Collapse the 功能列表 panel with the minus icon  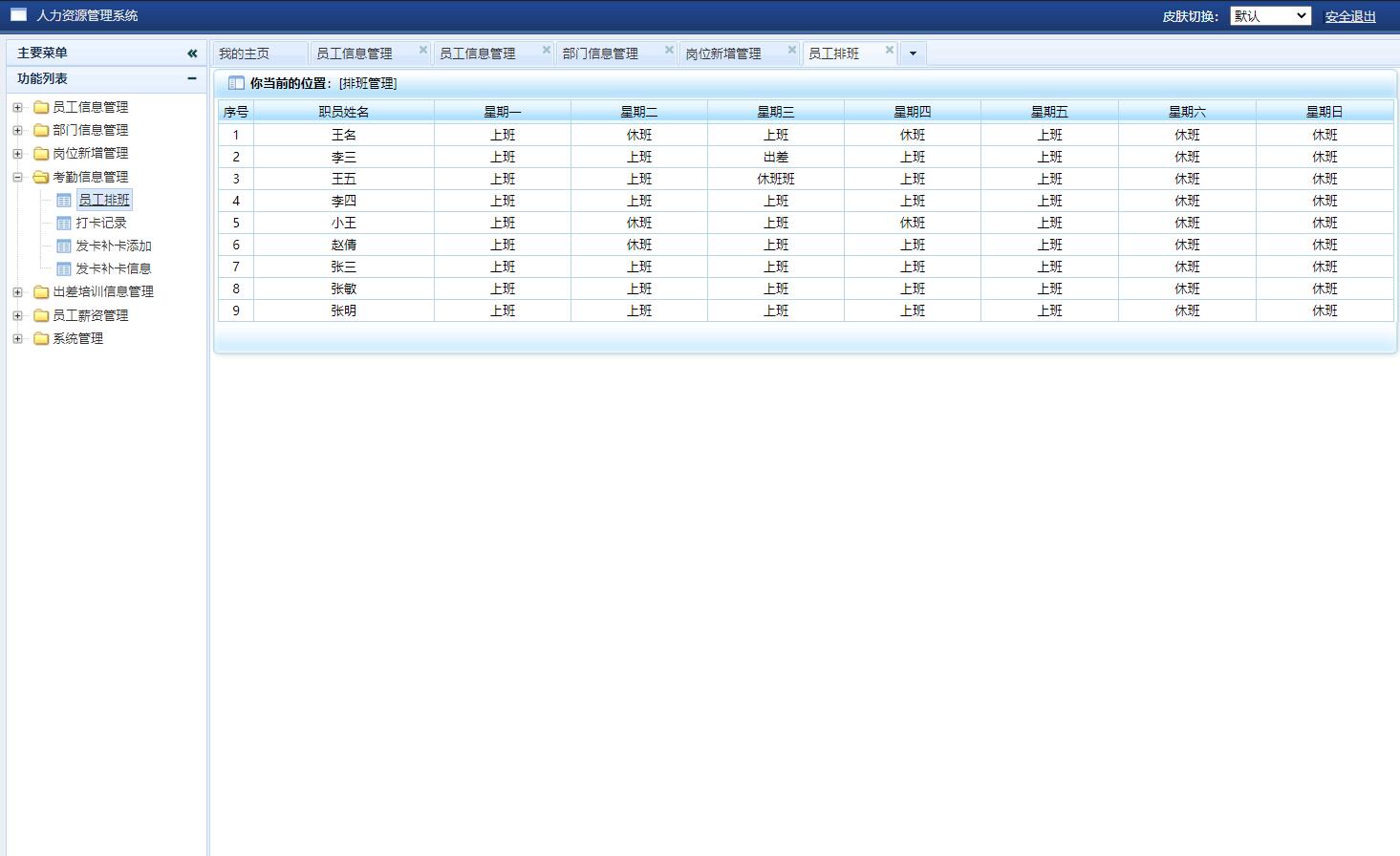coord(192,78)
